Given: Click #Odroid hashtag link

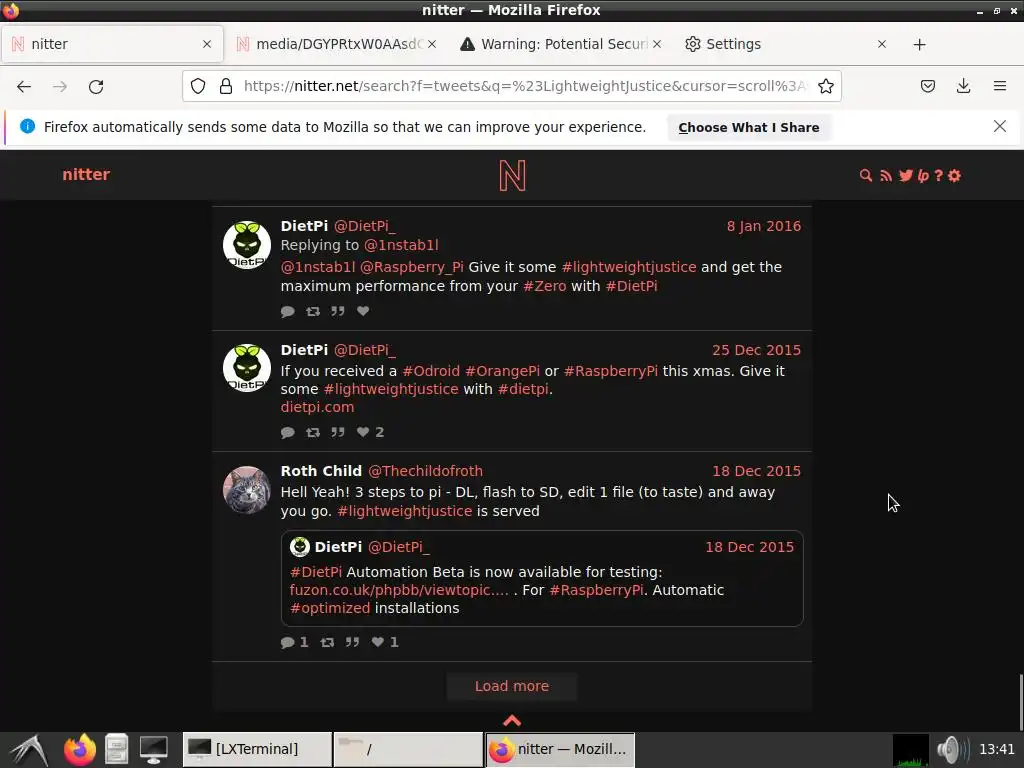Looking at the screenshot, I should 431,371.
